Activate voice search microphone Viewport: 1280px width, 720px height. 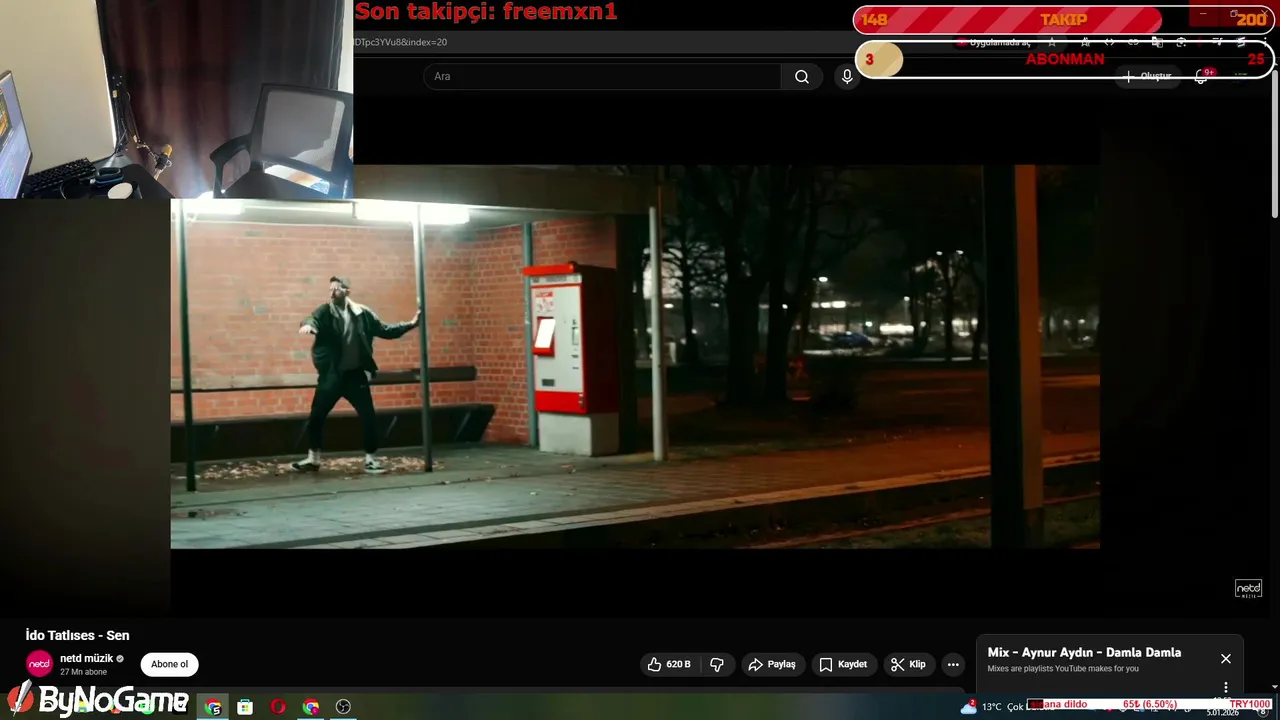tap(847, 77)
